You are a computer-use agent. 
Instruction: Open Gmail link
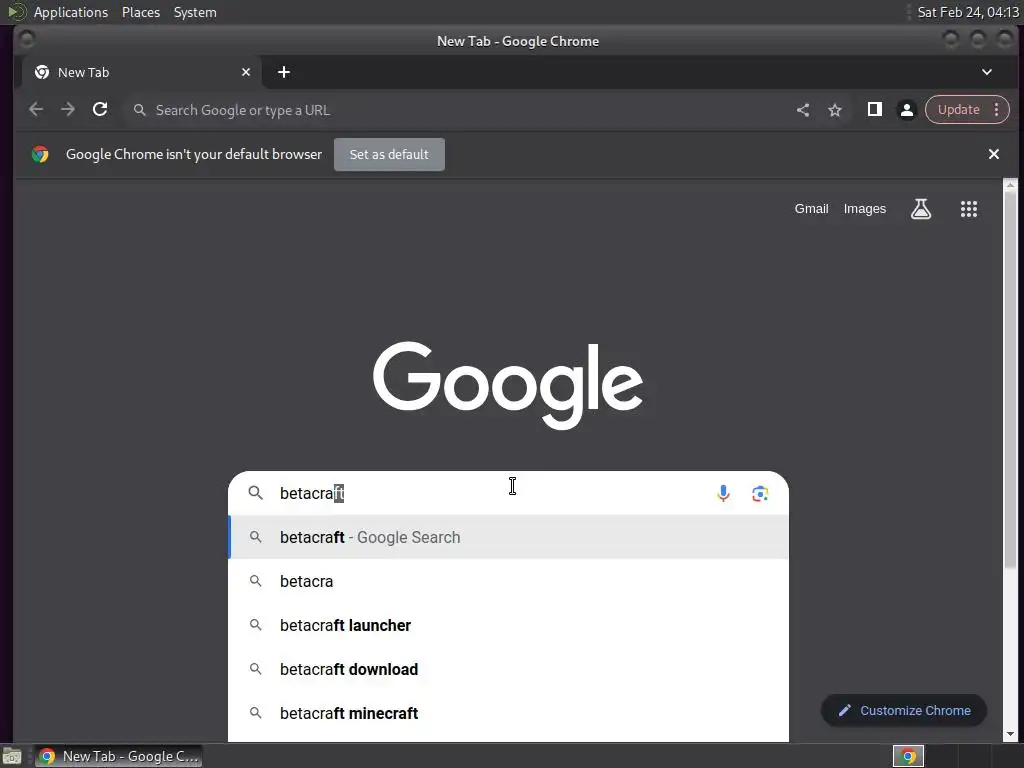[811, 209]
